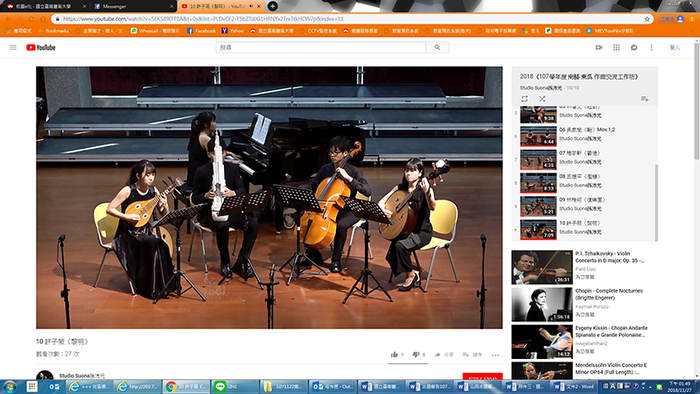Switch to the first browser tab
The height and width of the screenshot is (394, 700).
(x=46, y=6)
